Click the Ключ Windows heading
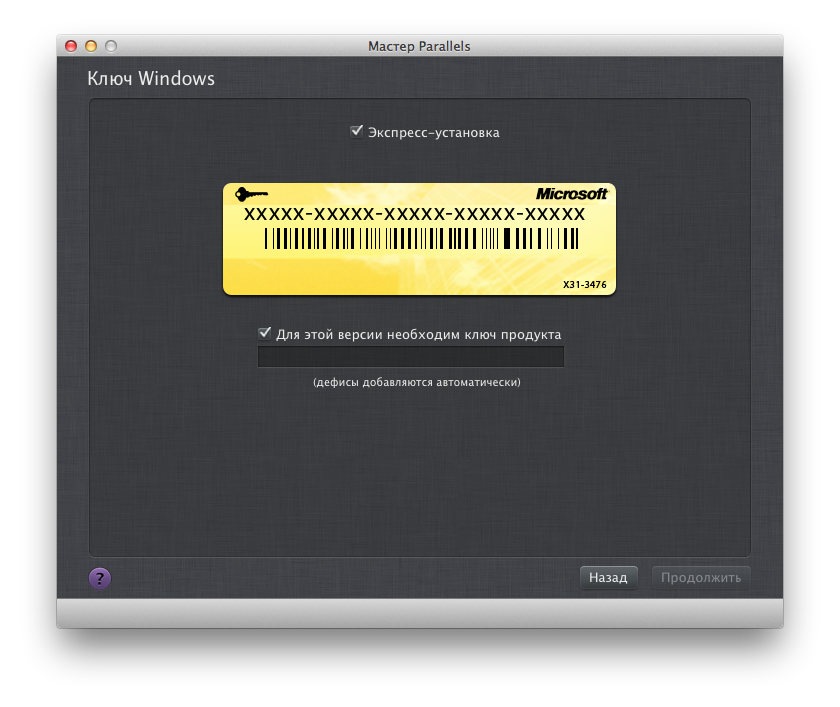The height and width of the screenshot is (707, 840). pos(151,79)
